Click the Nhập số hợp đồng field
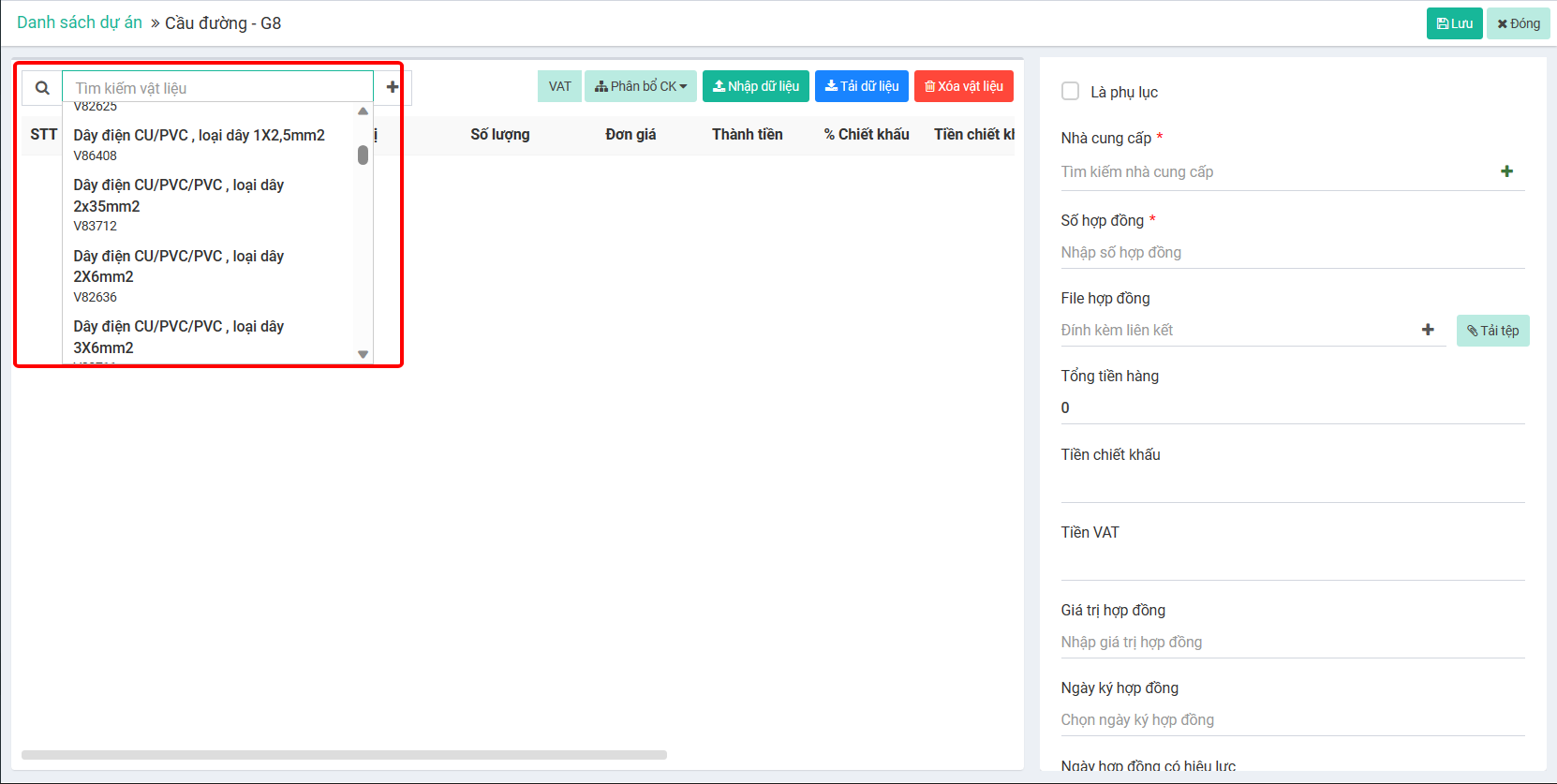 click(x=1291, y=253)
